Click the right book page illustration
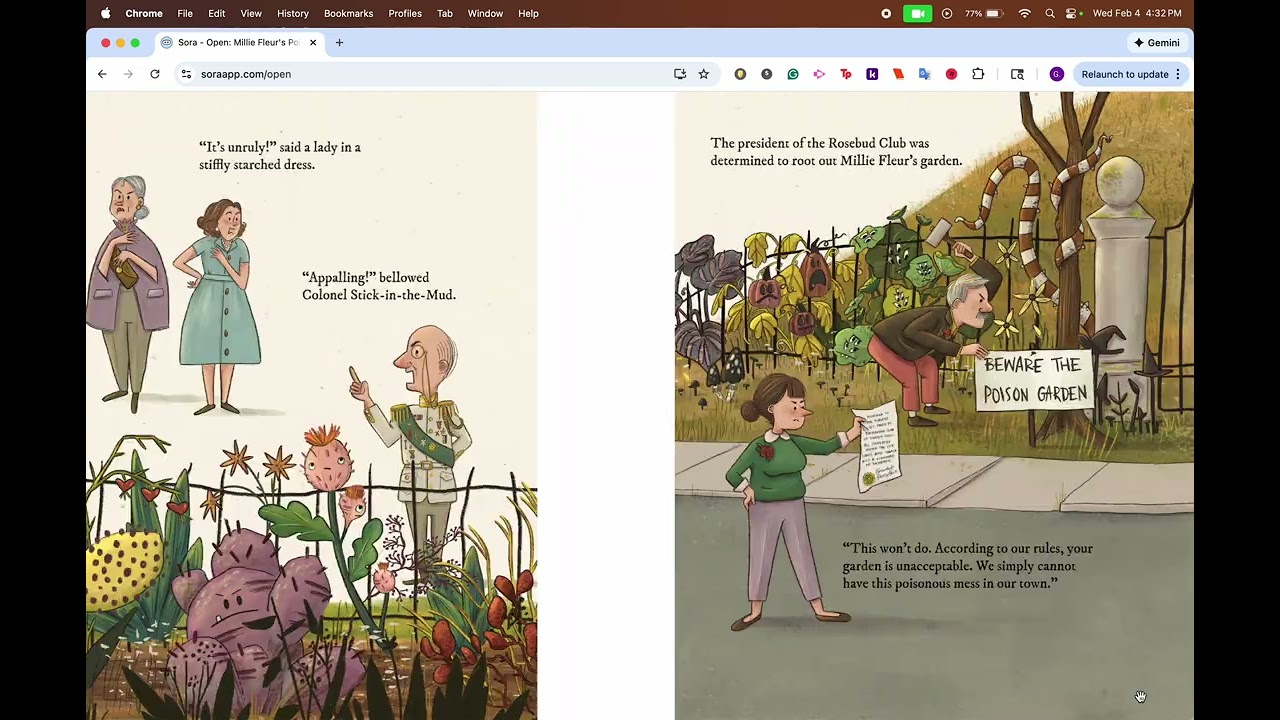 tap(934, 406)
